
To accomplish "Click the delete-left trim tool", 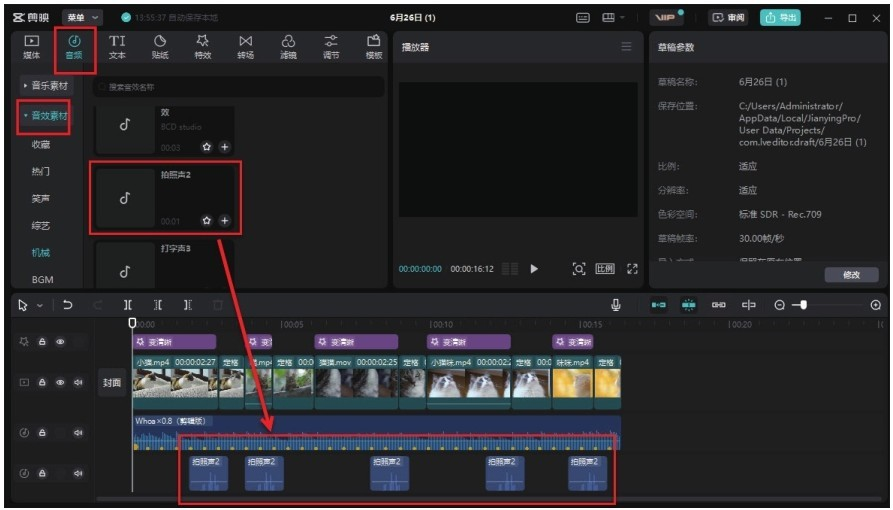I will point(158,305).
